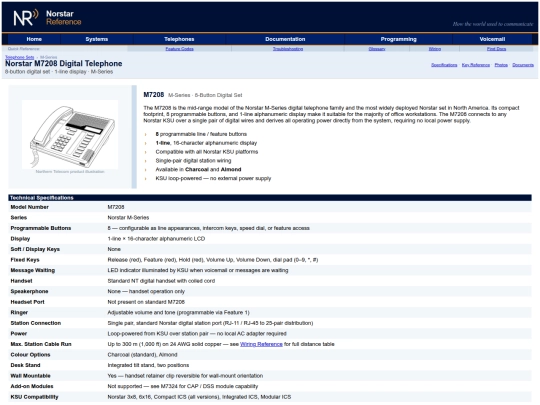Click the 'KSU loop-powered' bullet text
Viewport: 540px width, 405px height.
pyautogui.click(x=213, y=178)
